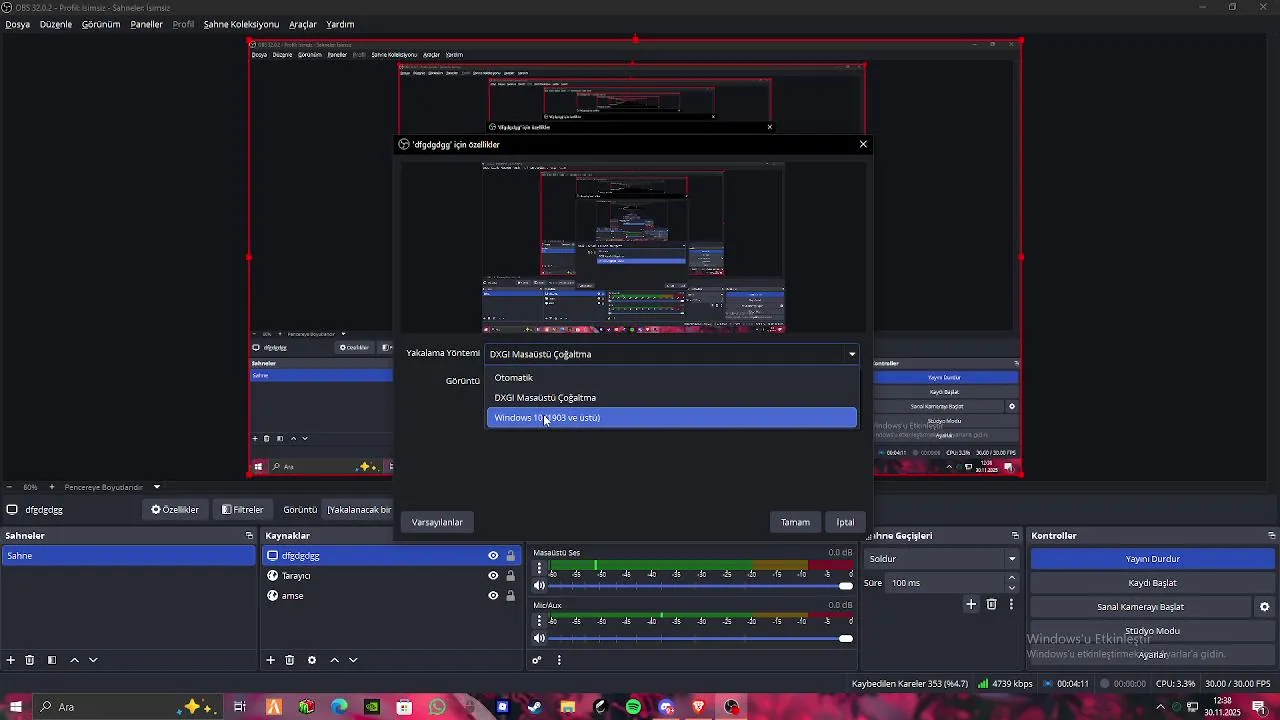This screenshot has height=720, width=1280.
Task: Open Mic/Aux three-dot options menu
Action: pos(540,621)
